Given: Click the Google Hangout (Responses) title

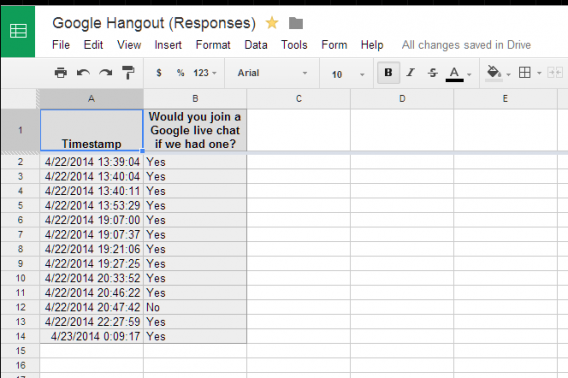Looking at the screenshot, I should [154, 23].
